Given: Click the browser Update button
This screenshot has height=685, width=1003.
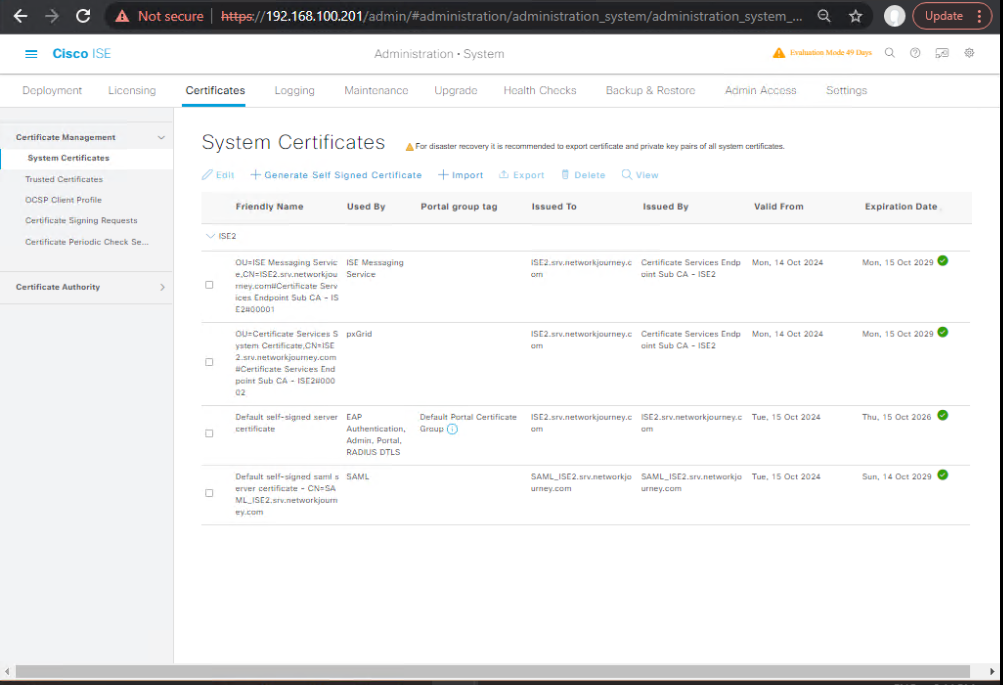Looking at the screenshot, I should click(x=944, y=16).
